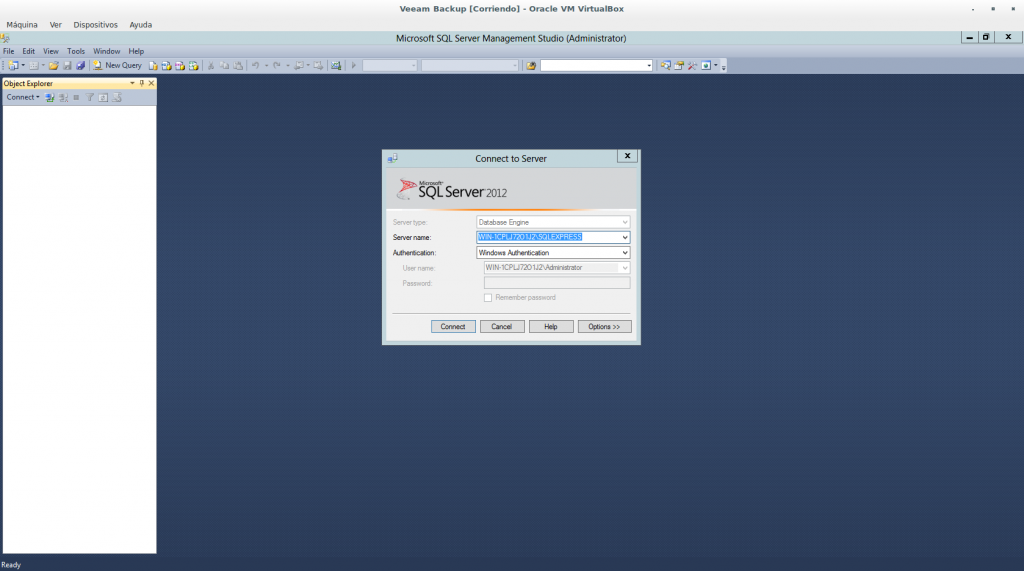Click the Undo arrow icon
This screenshot has width=1024, height=571.
[x=255, y=65]
